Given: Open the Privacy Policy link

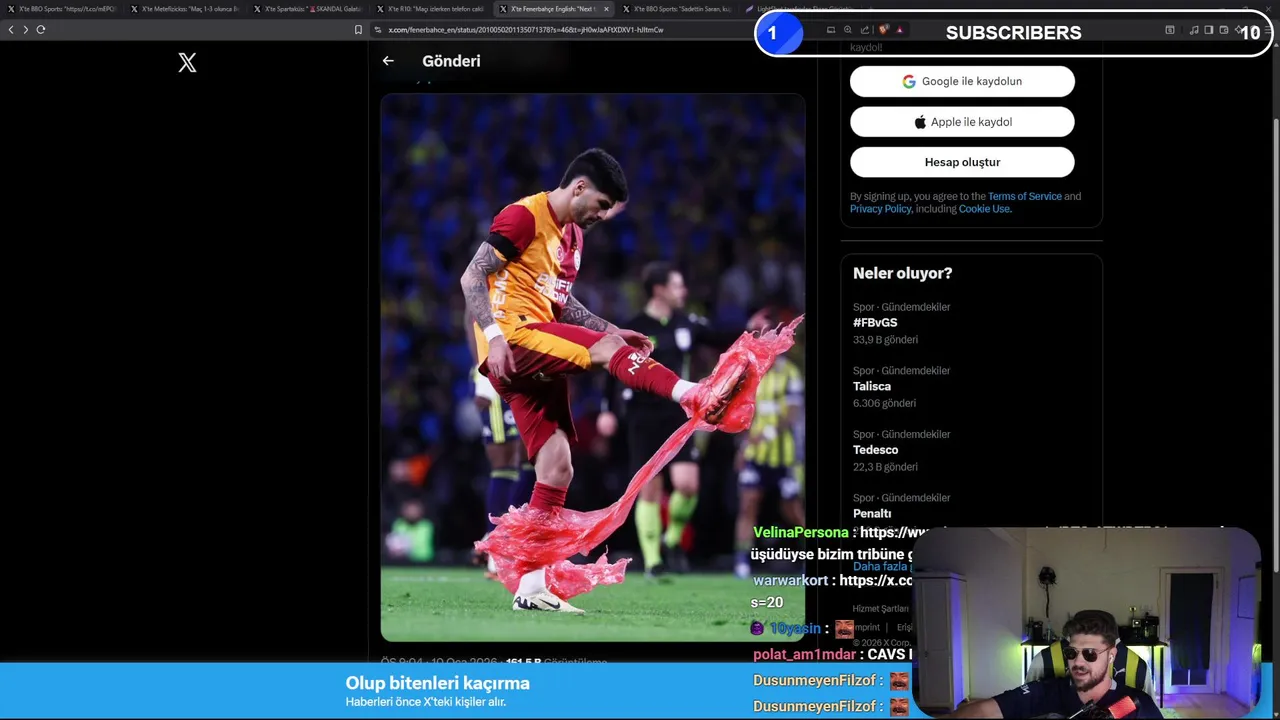Looking at the screenshot, I should [x=880, y=209].
